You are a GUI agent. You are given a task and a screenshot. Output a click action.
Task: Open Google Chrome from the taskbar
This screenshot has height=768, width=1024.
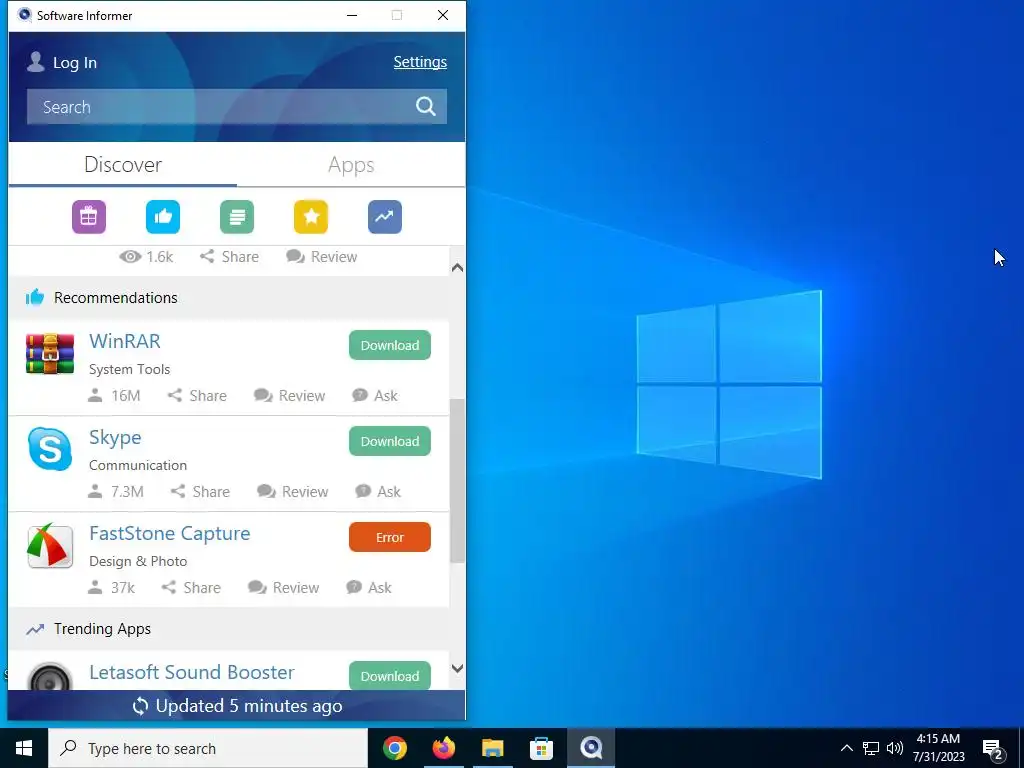tap(394, 748)
